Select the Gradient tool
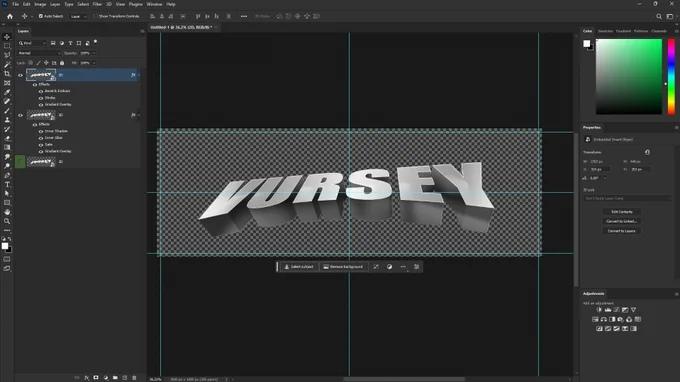This screenshot has width=680, height=382. (x=7, y=147)
